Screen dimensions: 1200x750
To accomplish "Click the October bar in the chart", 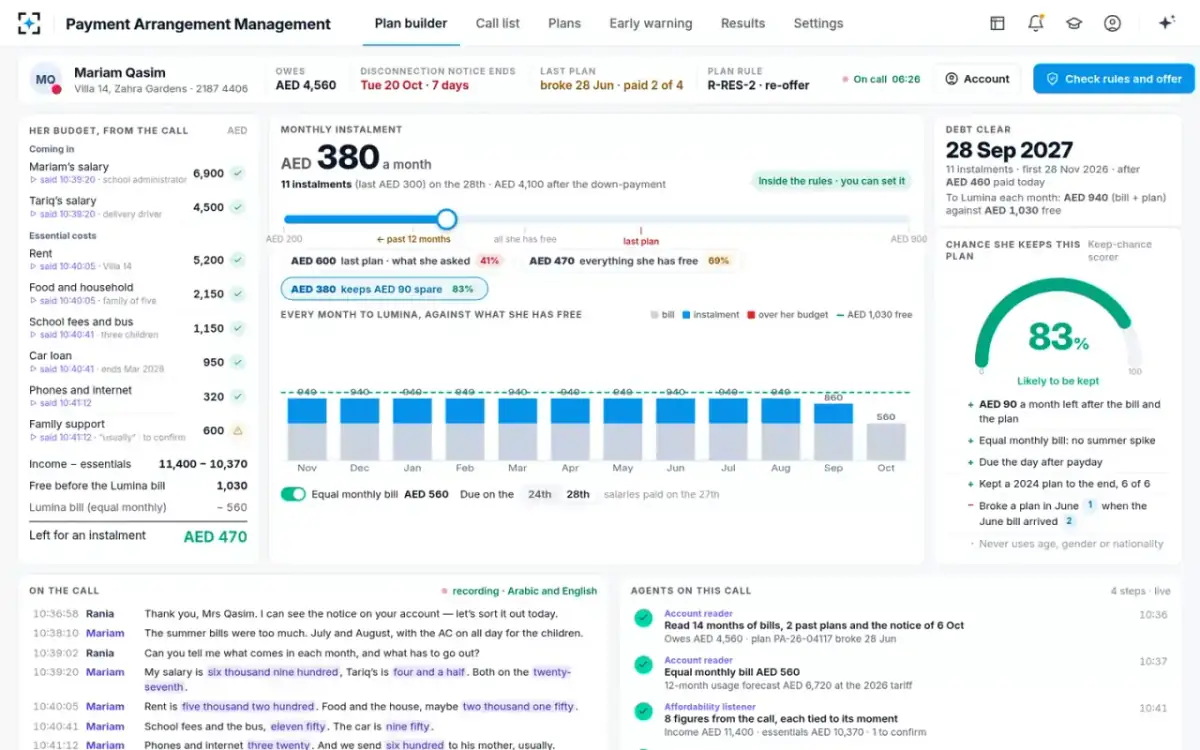I will pyautogui.click(x=886, y=442).
